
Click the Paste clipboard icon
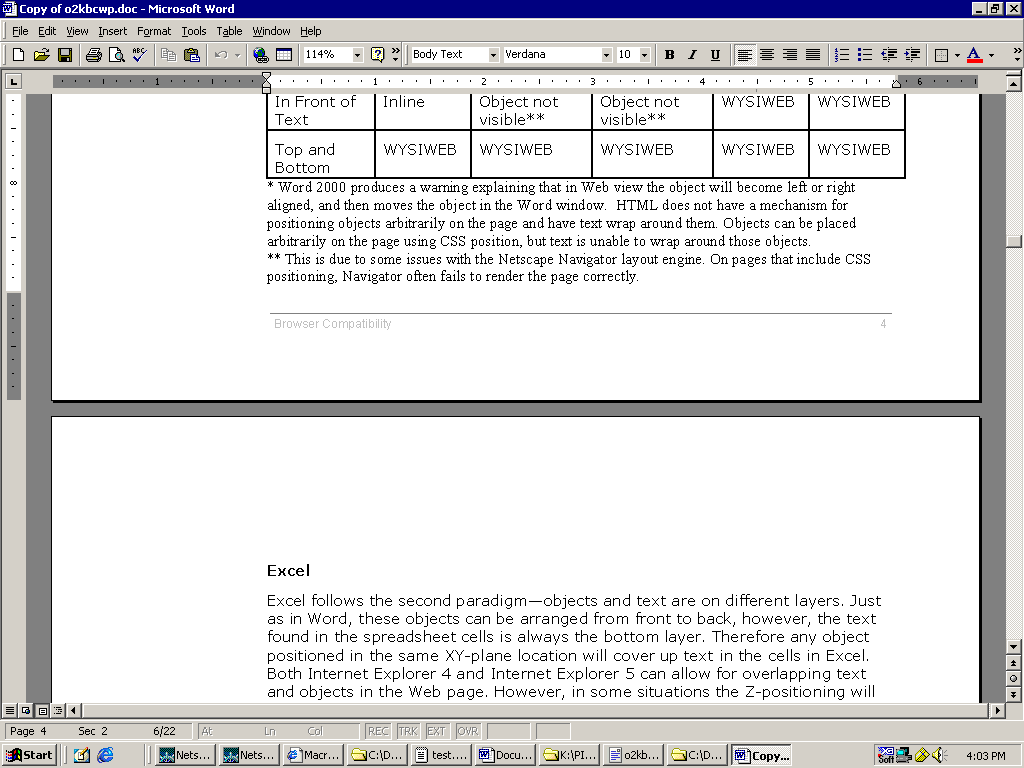coord(191,55)
